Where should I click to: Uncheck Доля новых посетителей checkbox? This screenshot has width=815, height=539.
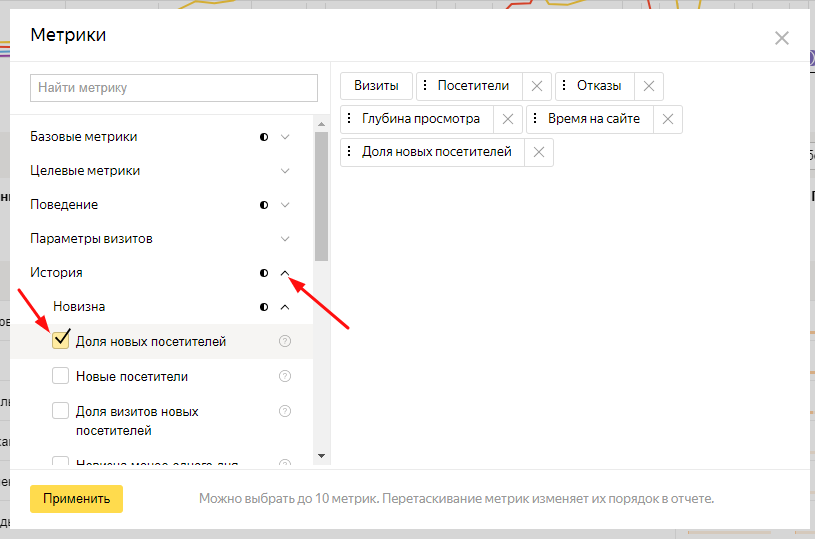[x=61, y=341]
